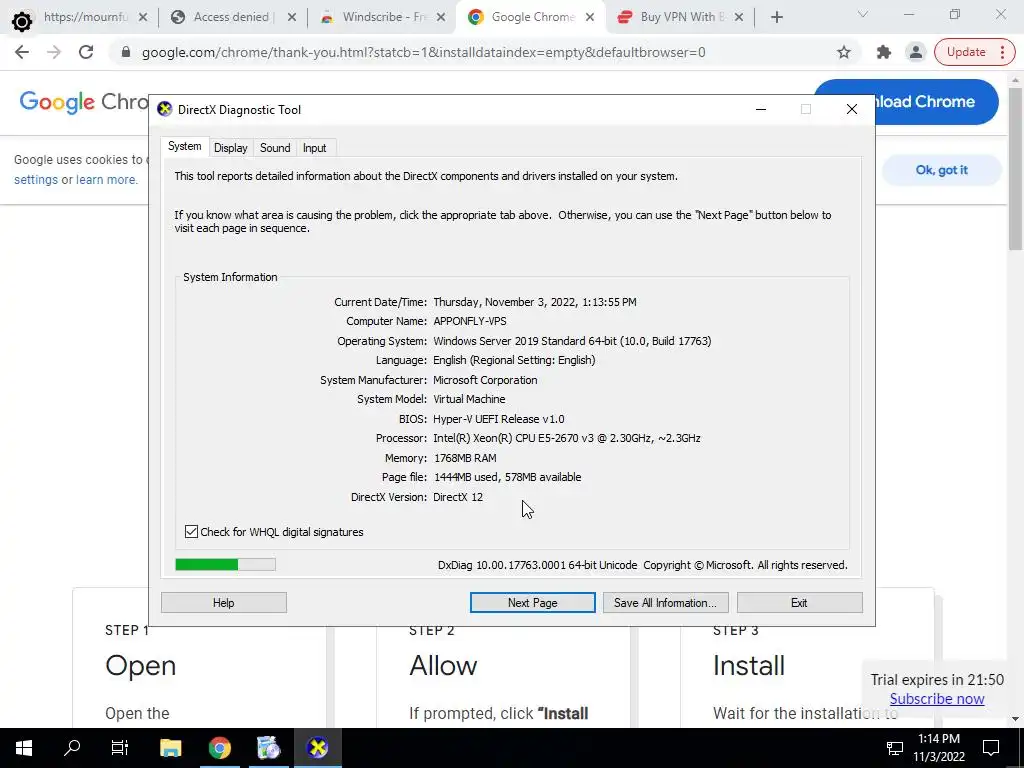The image size is (1024, 768).
Task: Click the Google Chrome logo on page
Action: (83, 102)
